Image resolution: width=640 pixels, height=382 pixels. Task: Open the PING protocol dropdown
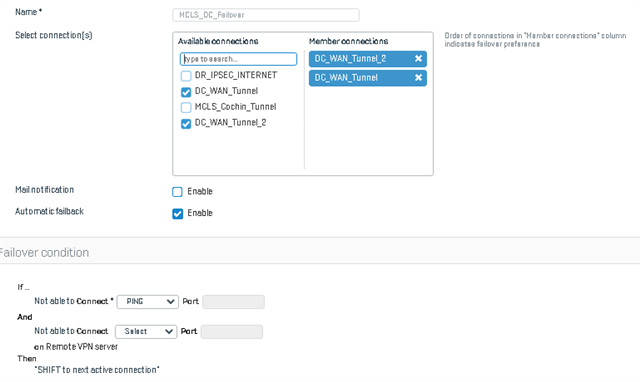click(147, 302)
